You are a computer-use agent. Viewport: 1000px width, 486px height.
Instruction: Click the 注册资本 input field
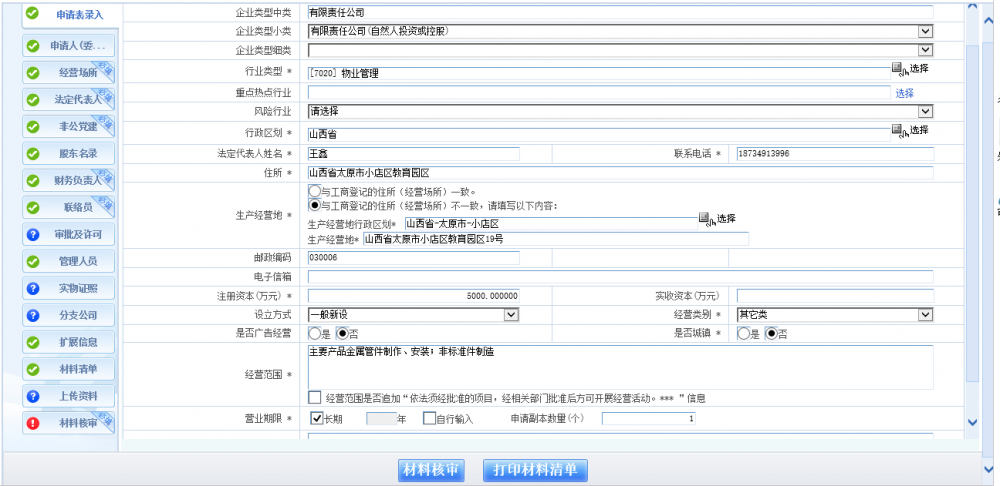[414, 296]
